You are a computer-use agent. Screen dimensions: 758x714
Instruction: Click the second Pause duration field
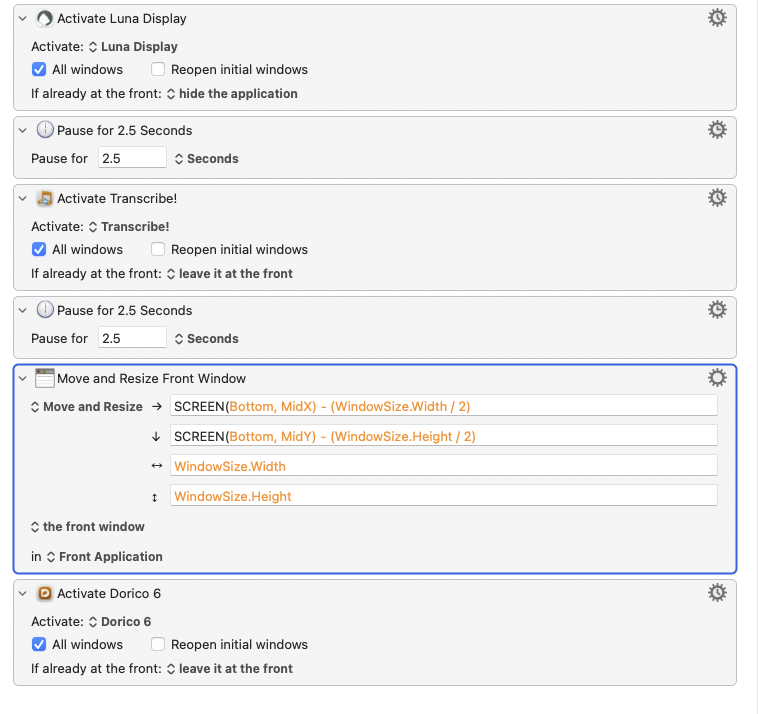coord(132,339)
